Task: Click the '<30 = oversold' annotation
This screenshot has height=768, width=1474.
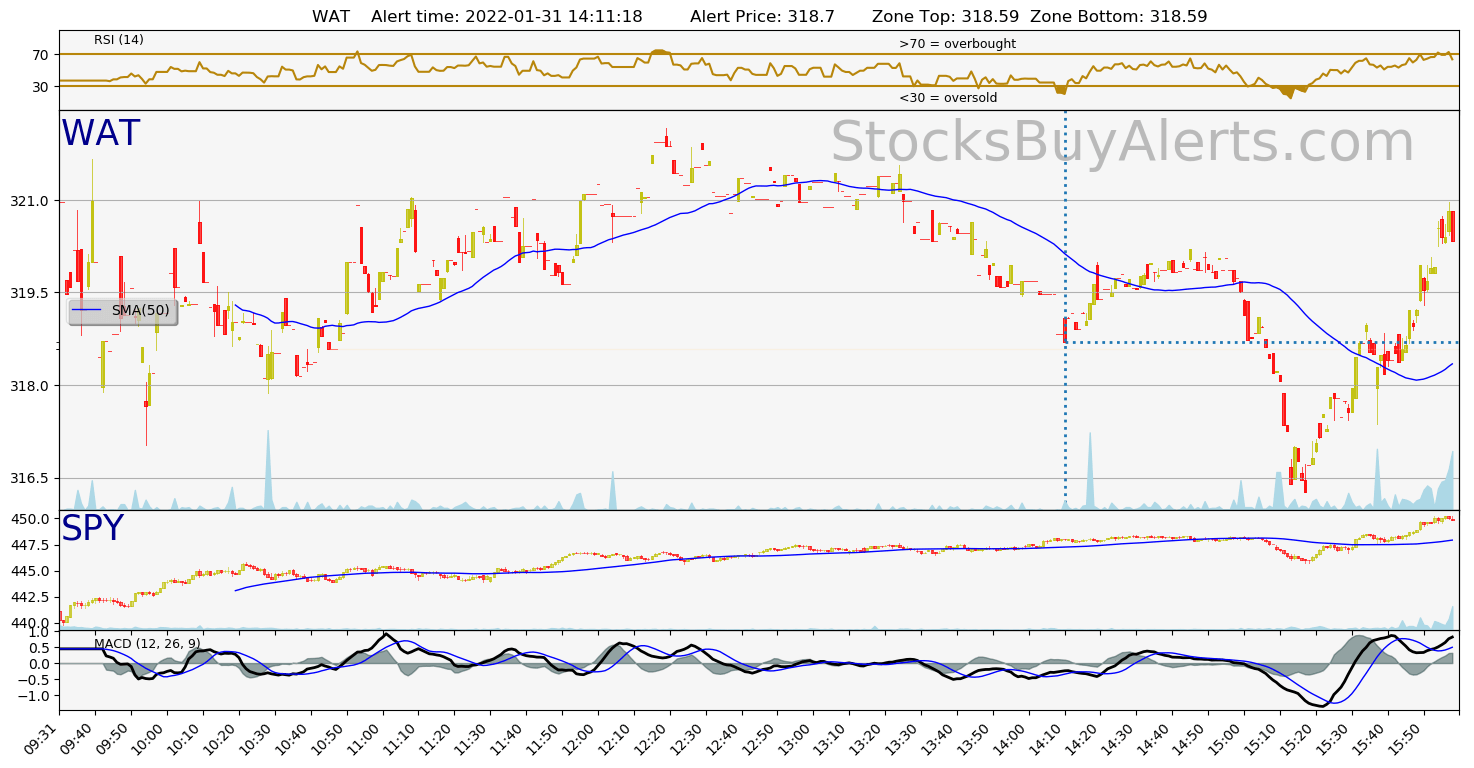Action: coord(948,98)
